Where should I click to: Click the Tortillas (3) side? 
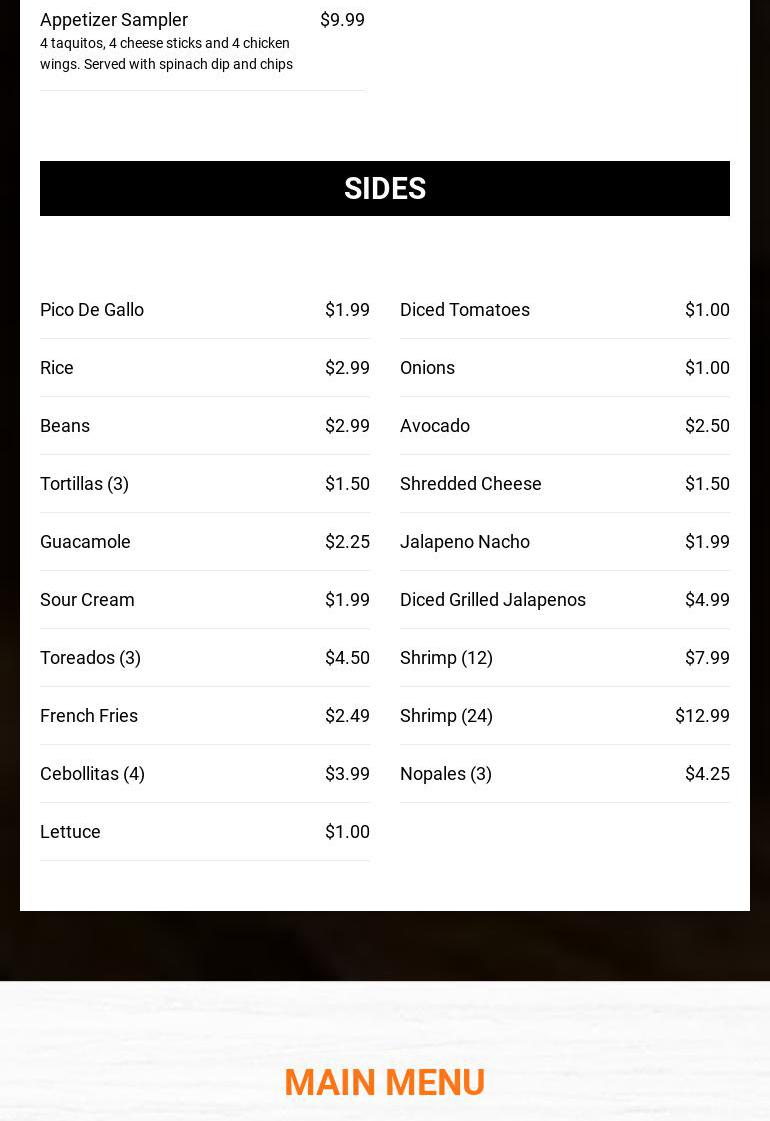pyautogui.click(x=84, y=484)
